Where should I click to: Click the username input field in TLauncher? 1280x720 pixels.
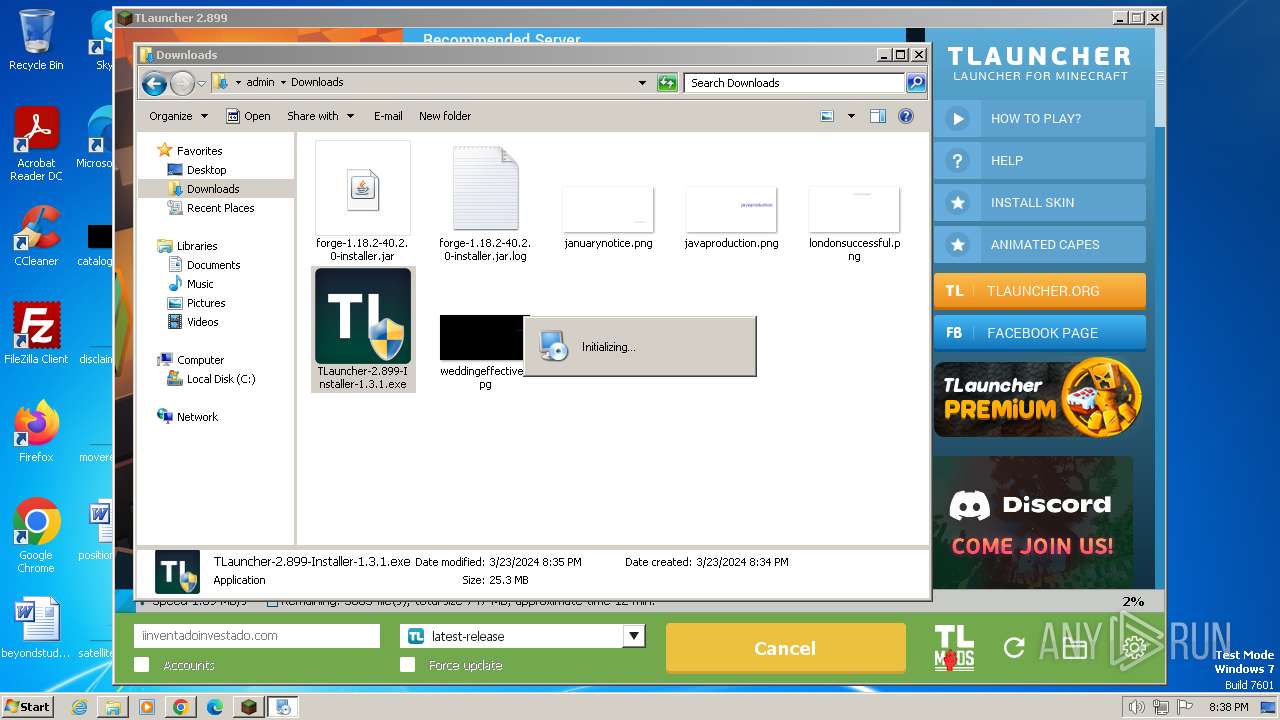(257, 636)
